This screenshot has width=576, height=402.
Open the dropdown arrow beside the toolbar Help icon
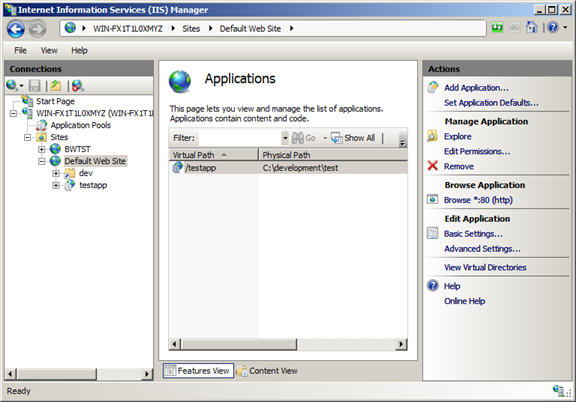(565, 27)
